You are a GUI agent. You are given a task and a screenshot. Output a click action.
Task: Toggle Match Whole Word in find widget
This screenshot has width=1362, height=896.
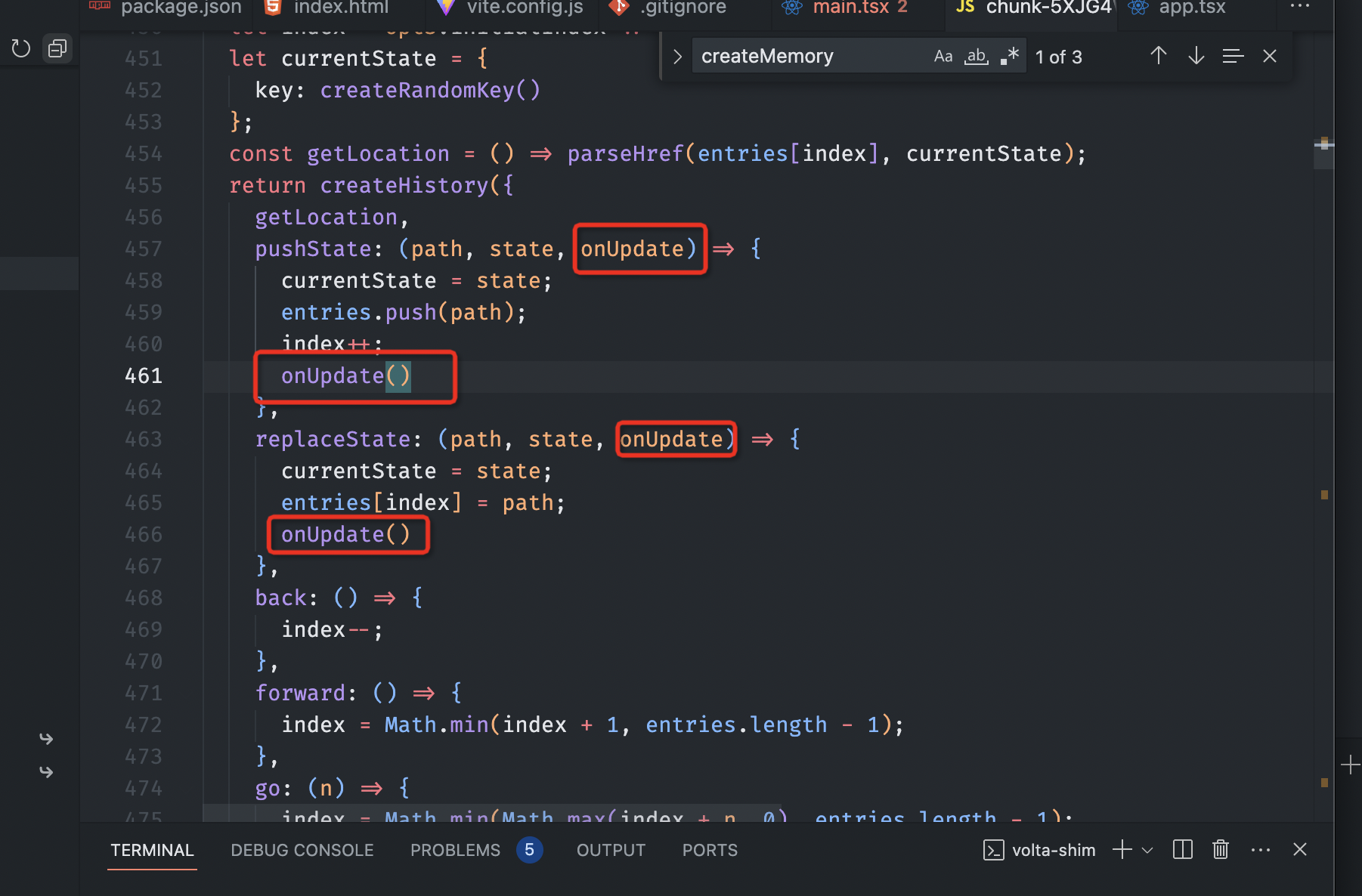pyautogui.click(x=977, y=57)
